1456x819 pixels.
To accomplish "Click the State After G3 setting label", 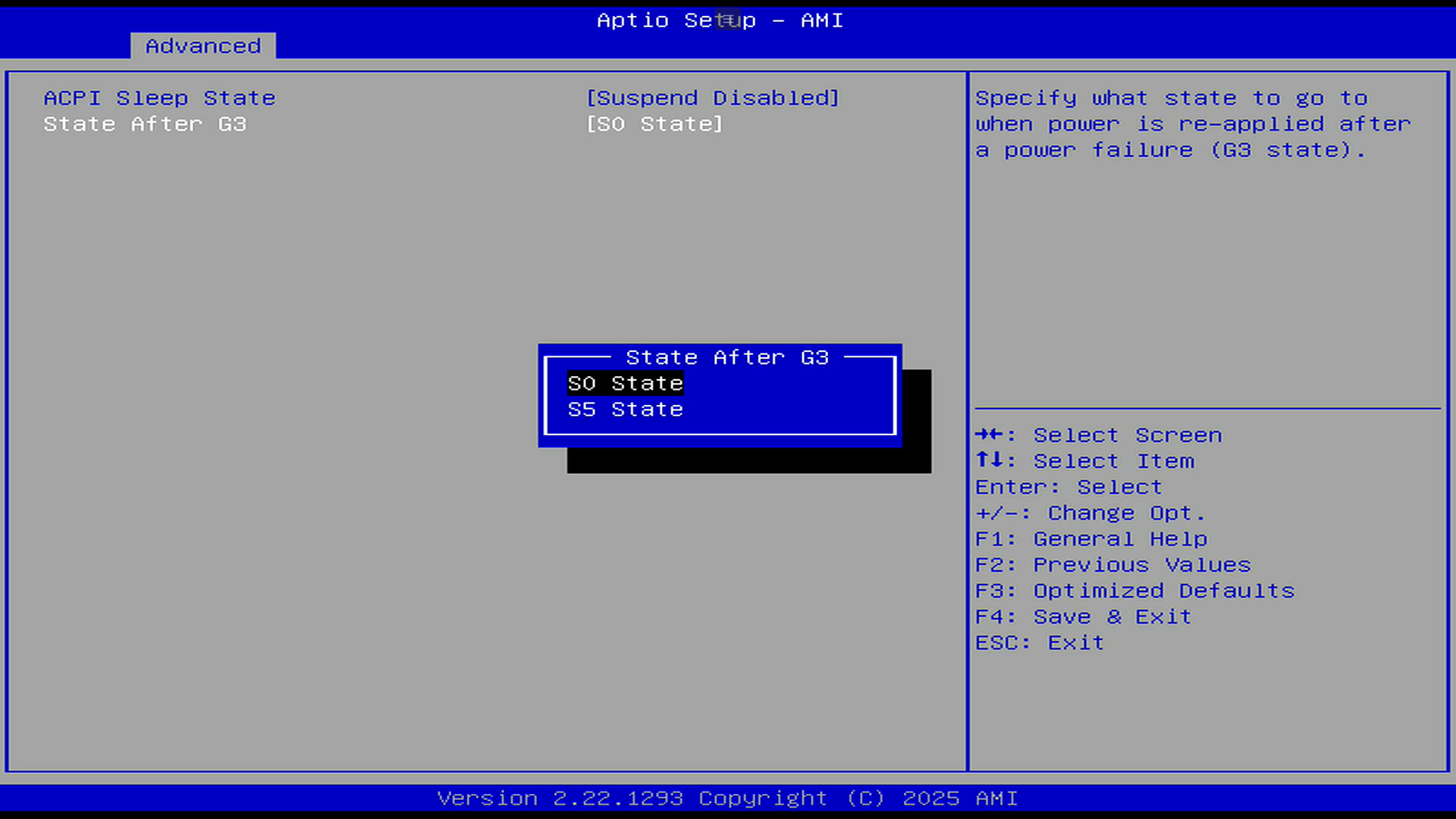I will 145,124.
